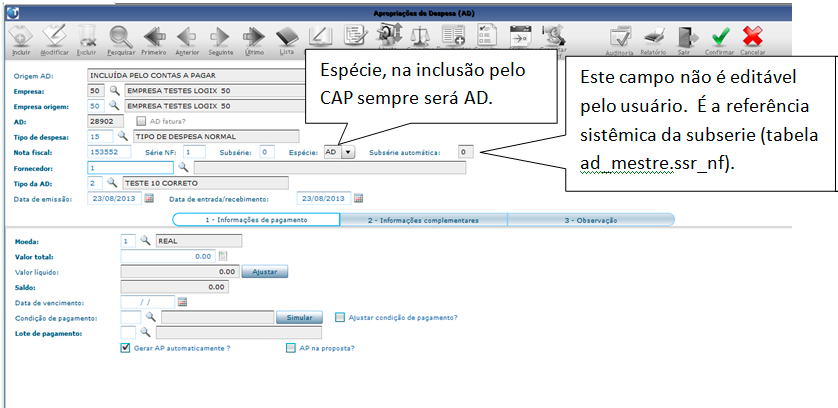838x408 pixels.
Task: Click the Excluir trash icon
Action: pos(86,37)
